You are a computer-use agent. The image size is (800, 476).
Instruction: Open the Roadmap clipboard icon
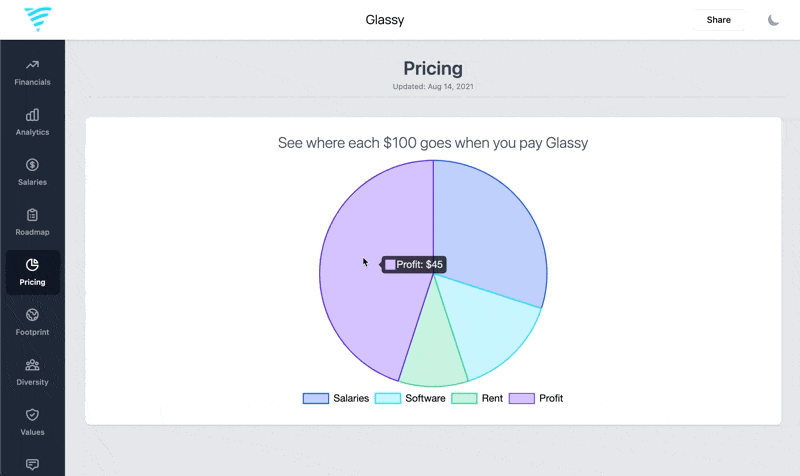32,215
